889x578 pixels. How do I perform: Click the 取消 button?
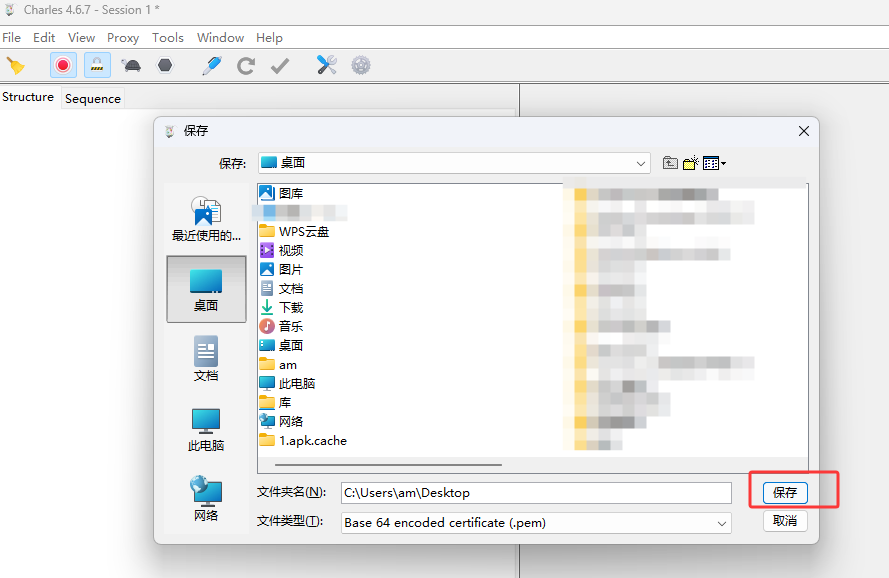[785, 521]
